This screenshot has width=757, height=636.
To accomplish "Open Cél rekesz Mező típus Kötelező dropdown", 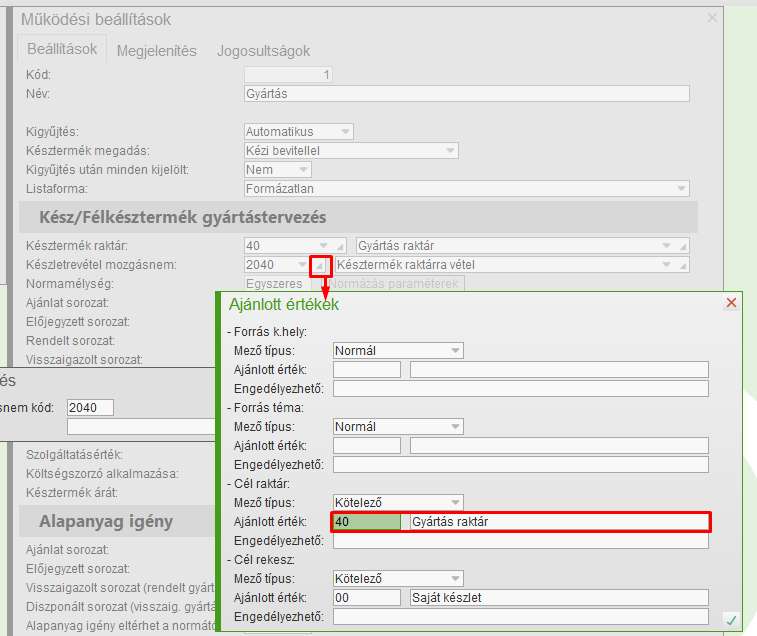I will [455, 579].
